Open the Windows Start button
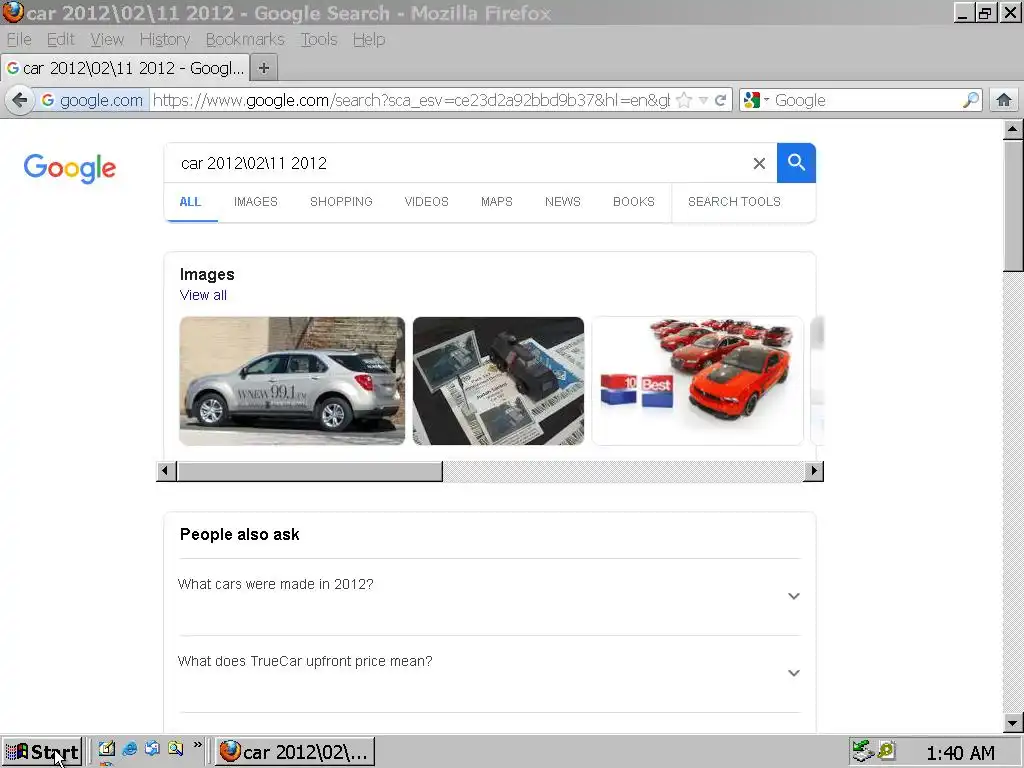 point(42,752)
